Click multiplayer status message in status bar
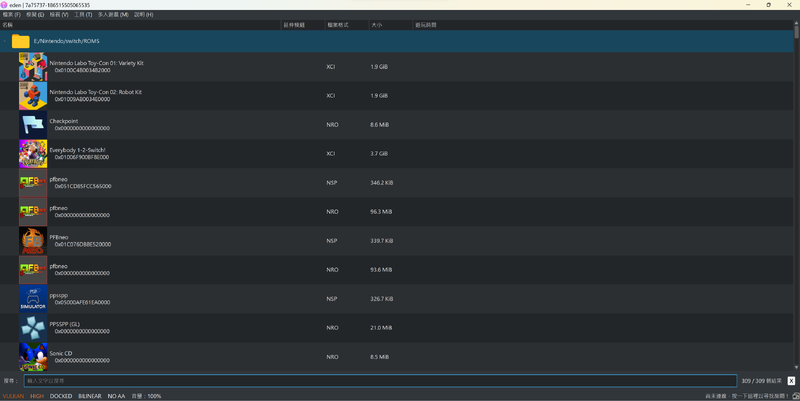The width and height of the screenshot is (800, 401). click(x=748, y=396)
